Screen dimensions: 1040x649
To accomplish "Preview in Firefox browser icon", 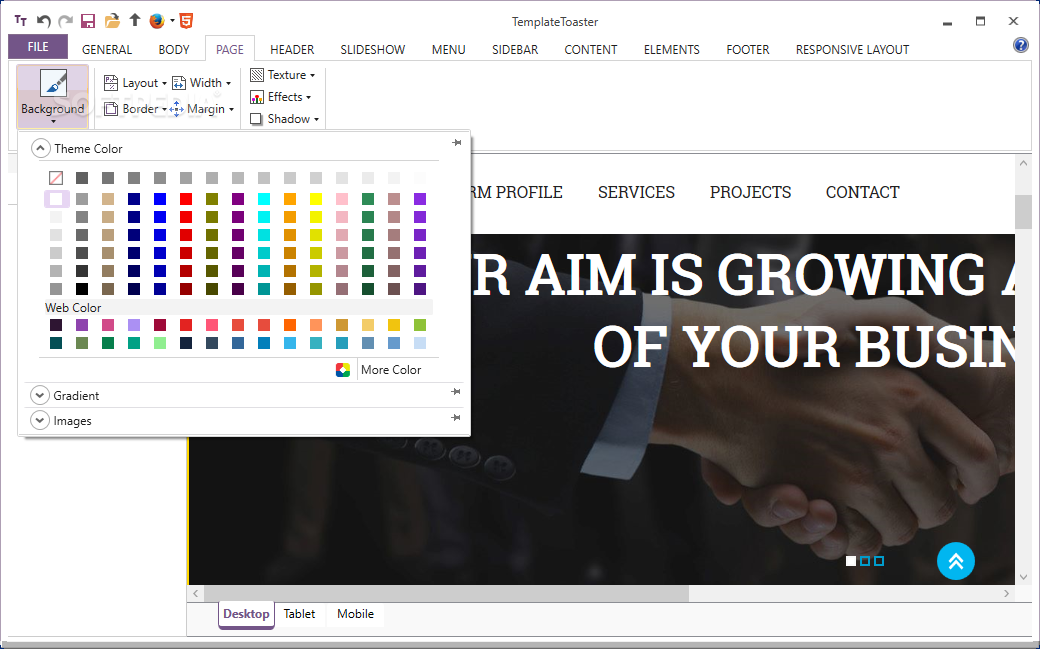I will pyautogui.click(x=157, y=21).
